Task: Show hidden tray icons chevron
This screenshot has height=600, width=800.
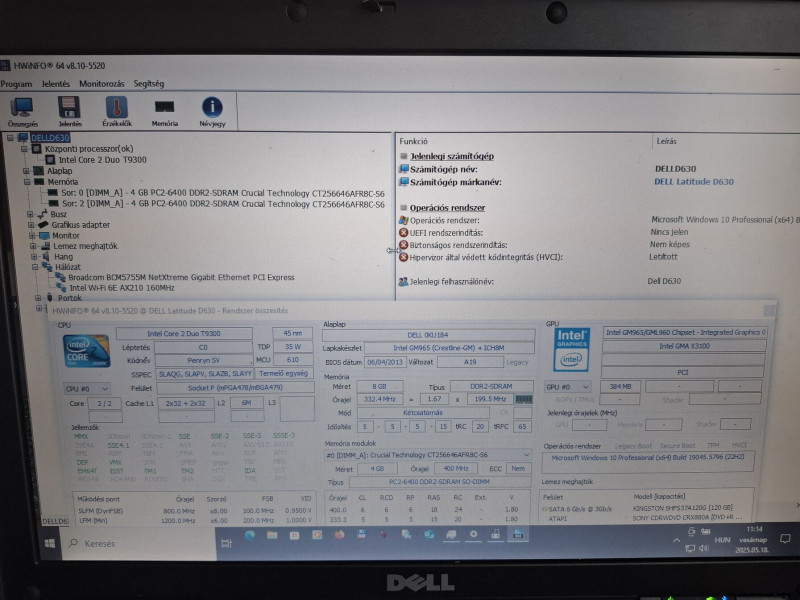Action: (677, 540)
